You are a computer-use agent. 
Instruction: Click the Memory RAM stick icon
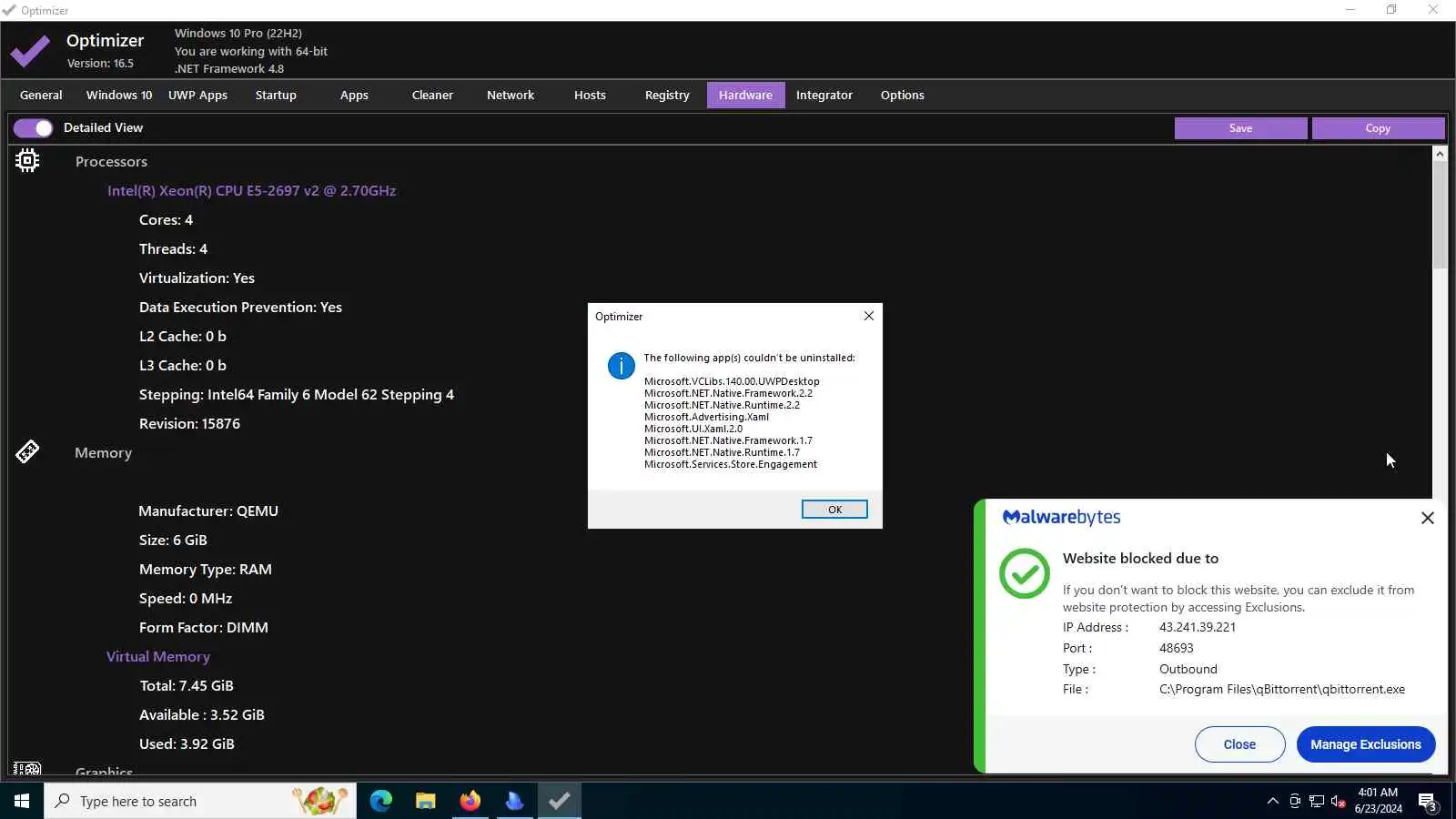27,451
